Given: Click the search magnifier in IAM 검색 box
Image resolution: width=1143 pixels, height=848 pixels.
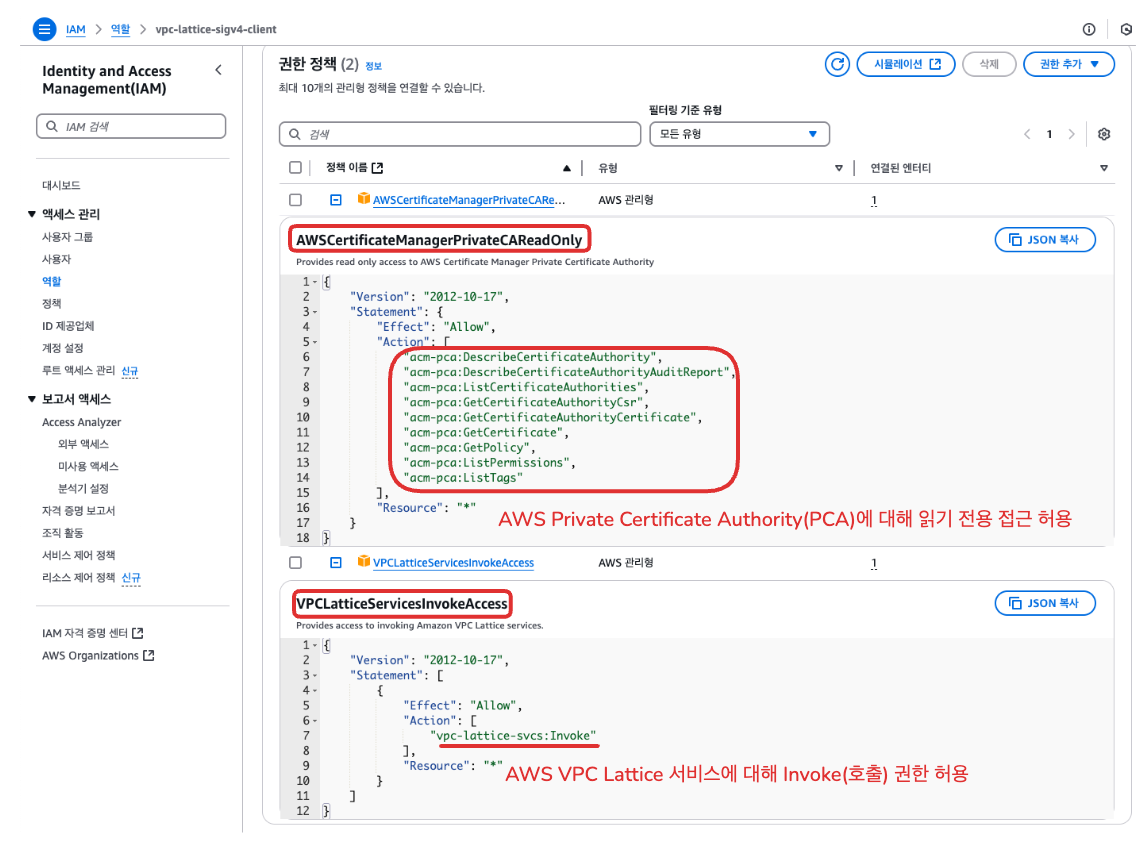Looking at the screenshot, I should pos(52,126).
